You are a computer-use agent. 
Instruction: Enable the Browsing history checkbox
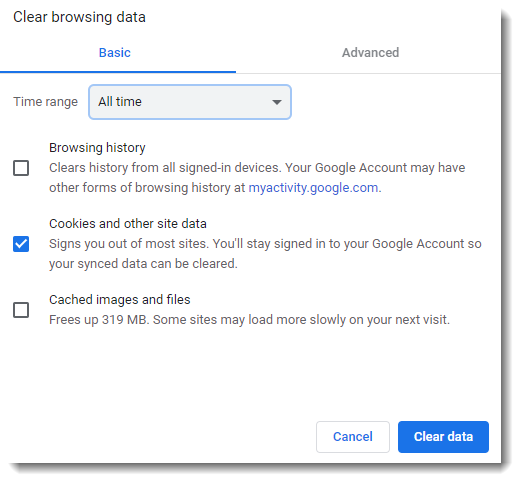(21, 168)
